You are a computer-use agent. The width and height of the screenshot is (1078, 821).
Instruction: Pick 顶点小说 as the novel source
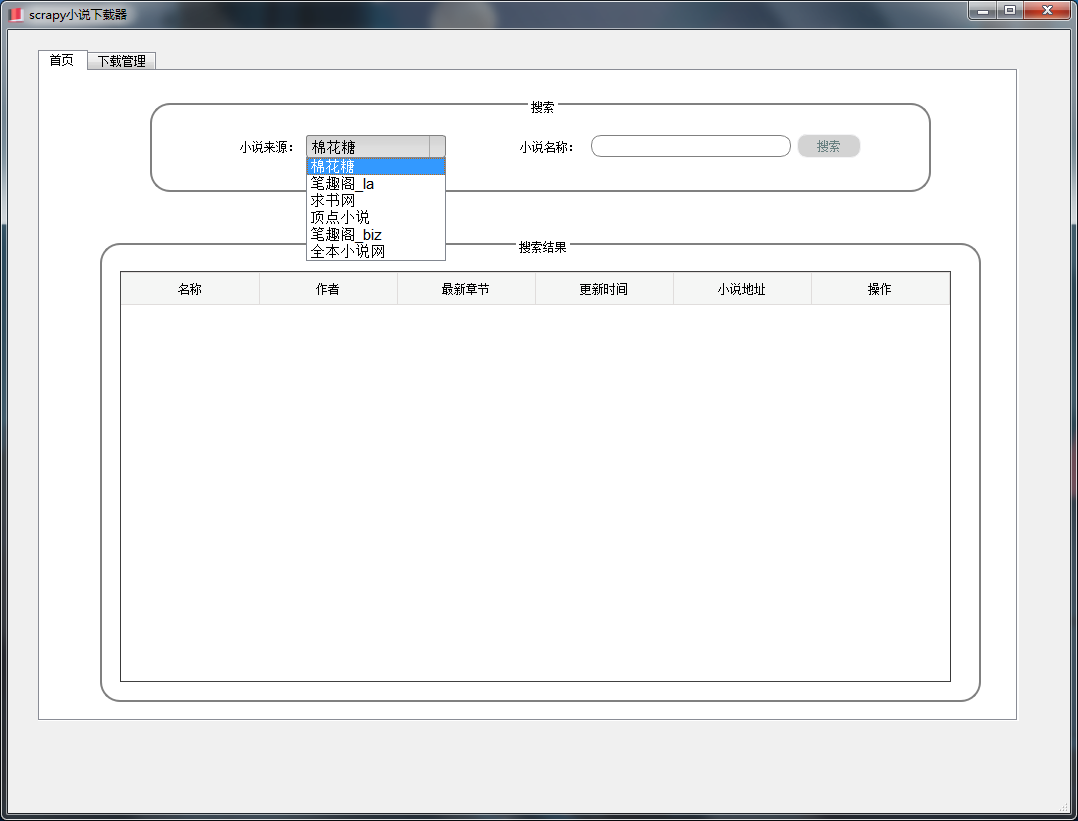(x=375, y=217)
